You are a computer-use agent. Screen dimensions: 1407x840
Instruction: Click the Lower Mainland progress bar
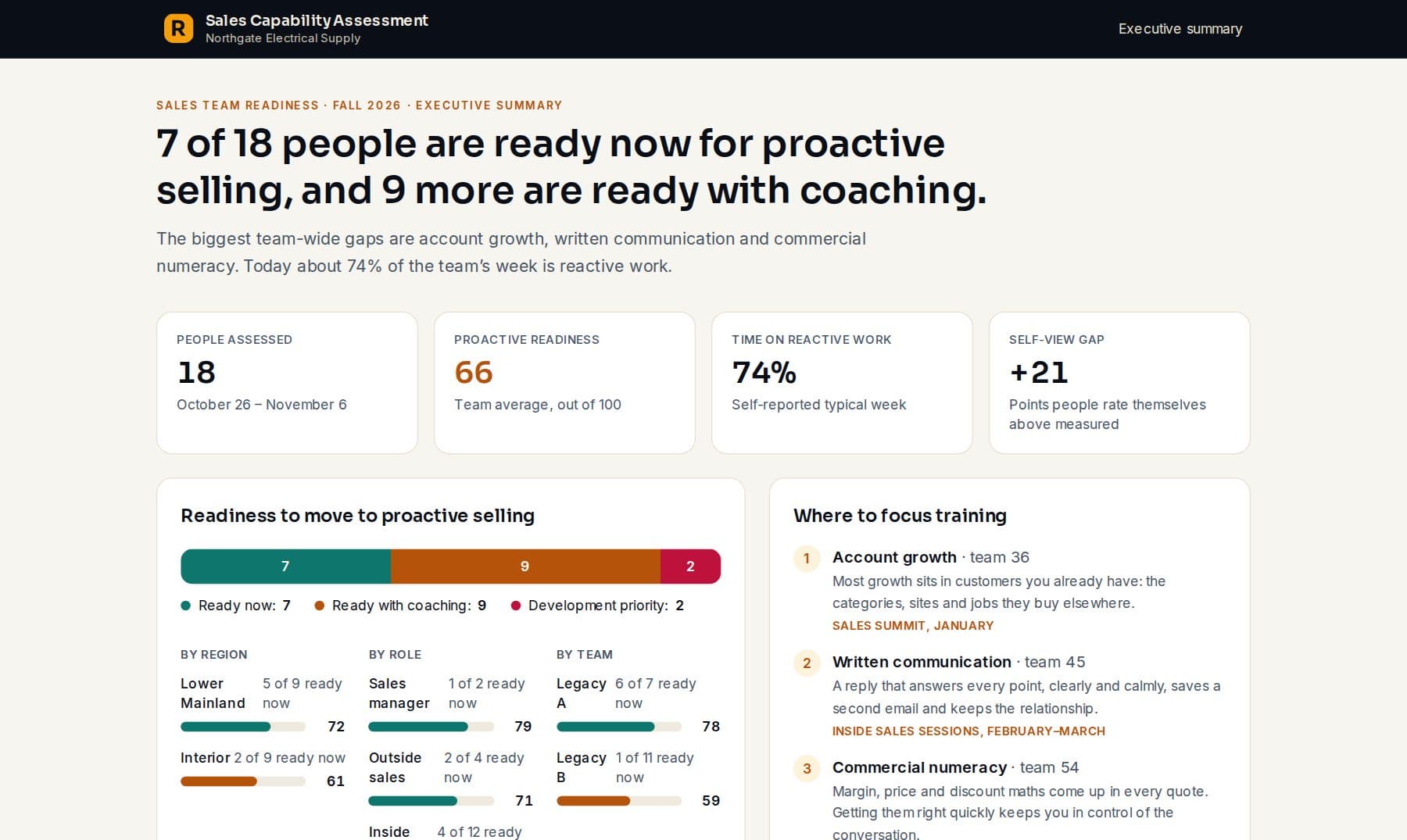[x=243, y=727]
